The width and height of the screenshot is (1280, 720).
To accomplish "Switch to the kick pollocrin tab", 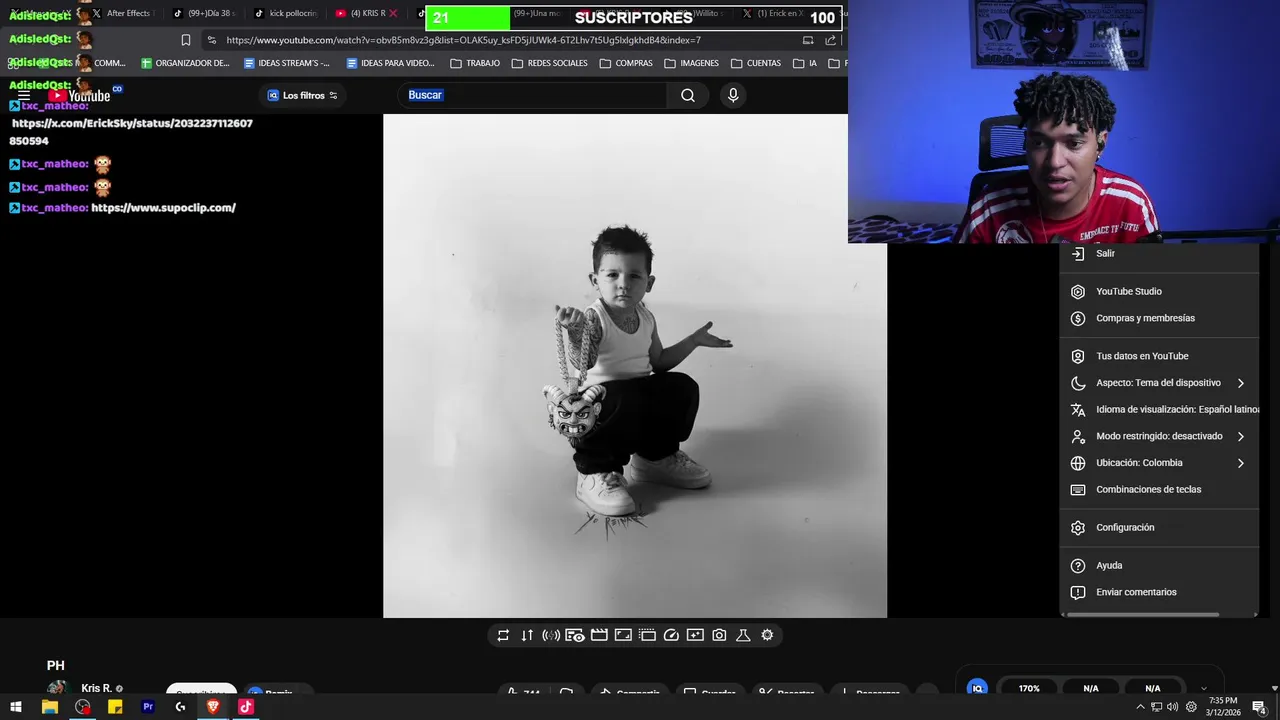I will pyautogui.click(x=285, y=14).
